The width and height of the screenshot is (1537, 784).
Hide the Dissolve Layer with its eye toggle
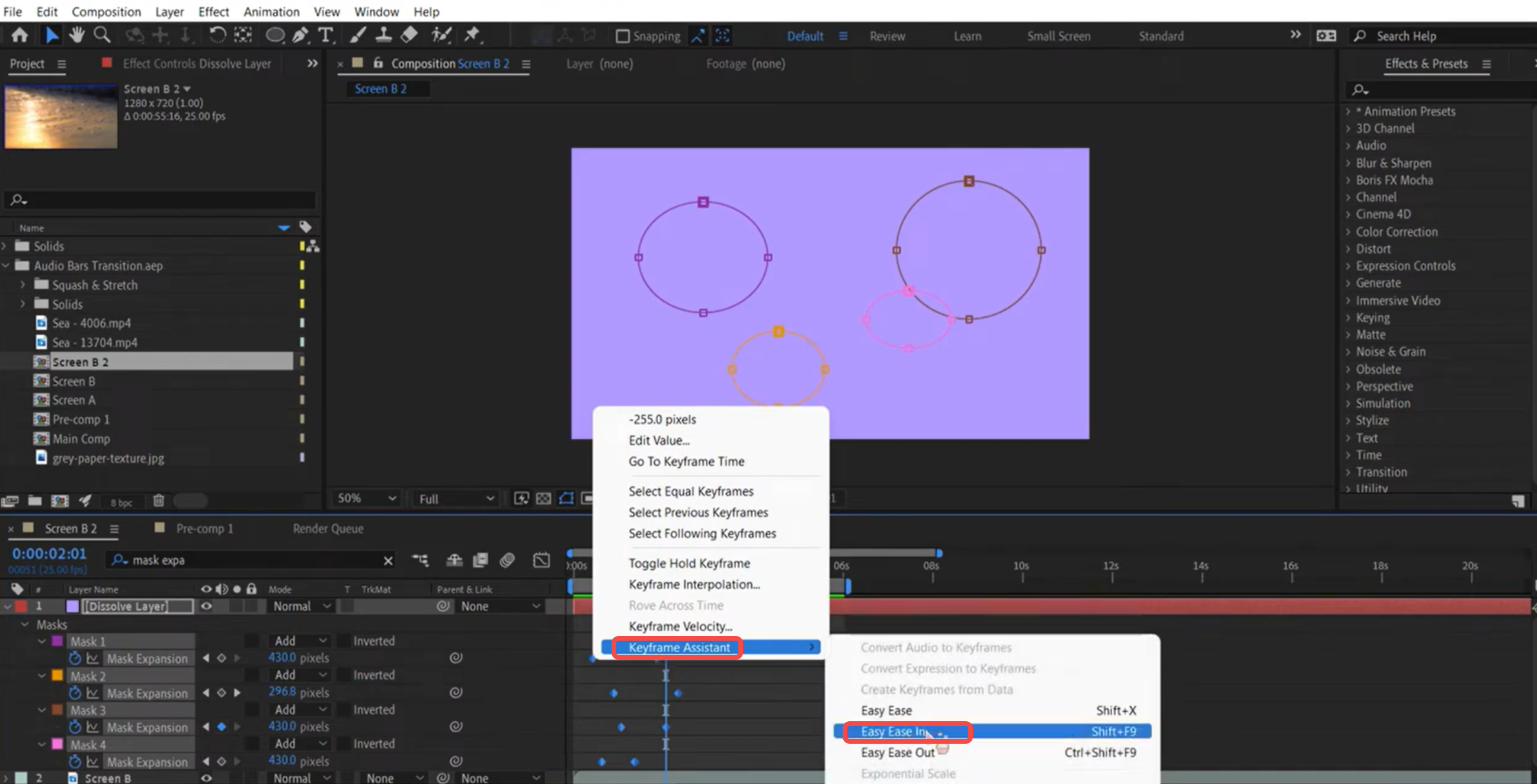click(x=206, y=606)
